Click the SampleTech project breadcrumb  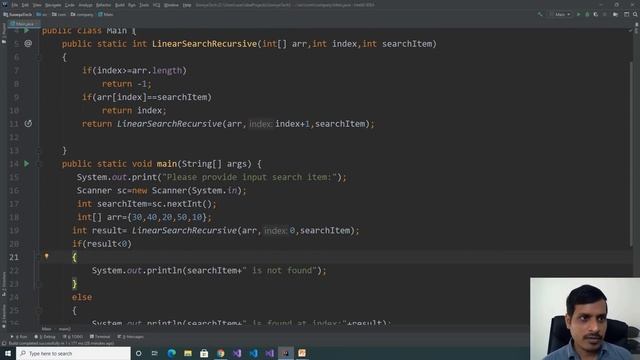(x=18, y=14)
